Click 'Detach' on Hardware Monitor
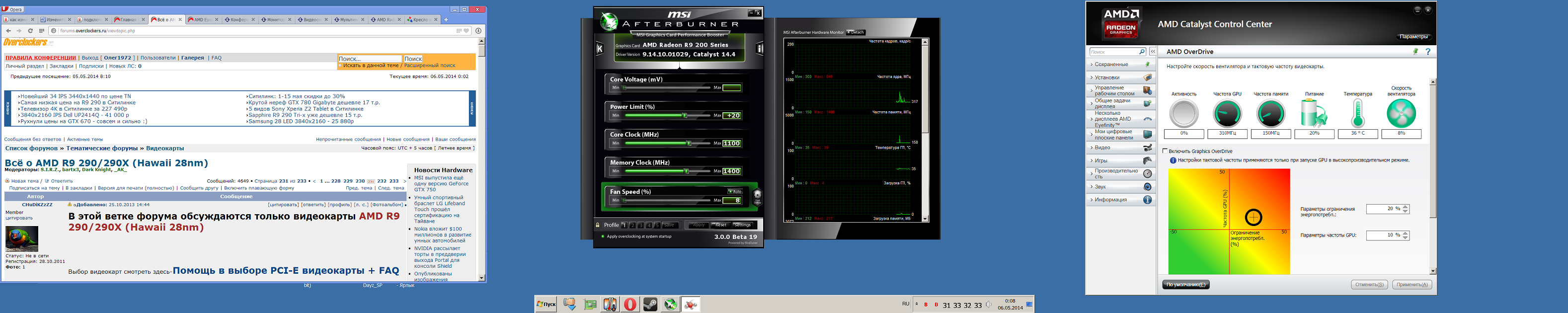Viewport: 1568px width, 313px height. (856, 32)
